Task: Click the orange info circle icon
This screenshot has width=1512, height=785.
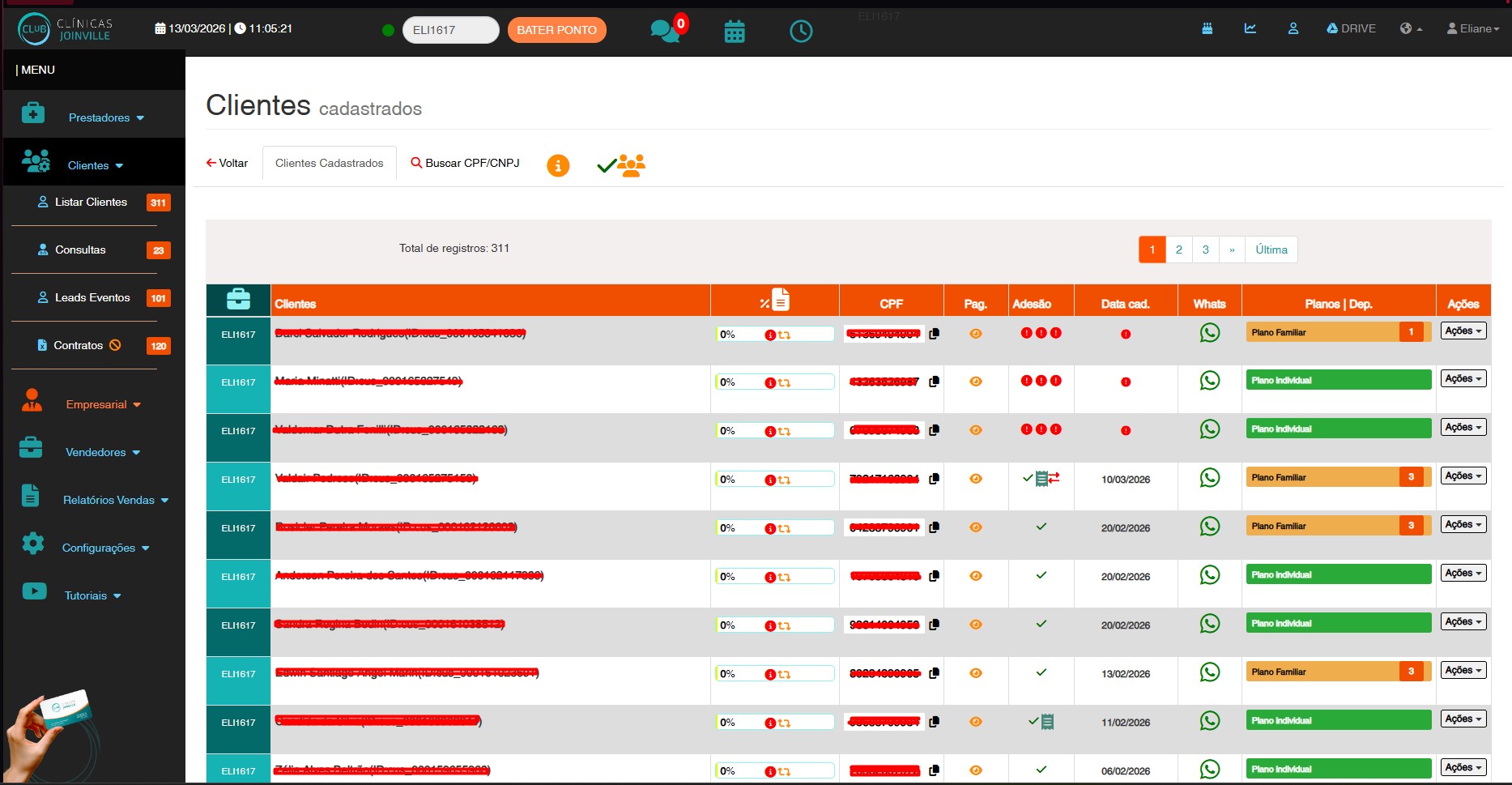Action: coord(558,165)
